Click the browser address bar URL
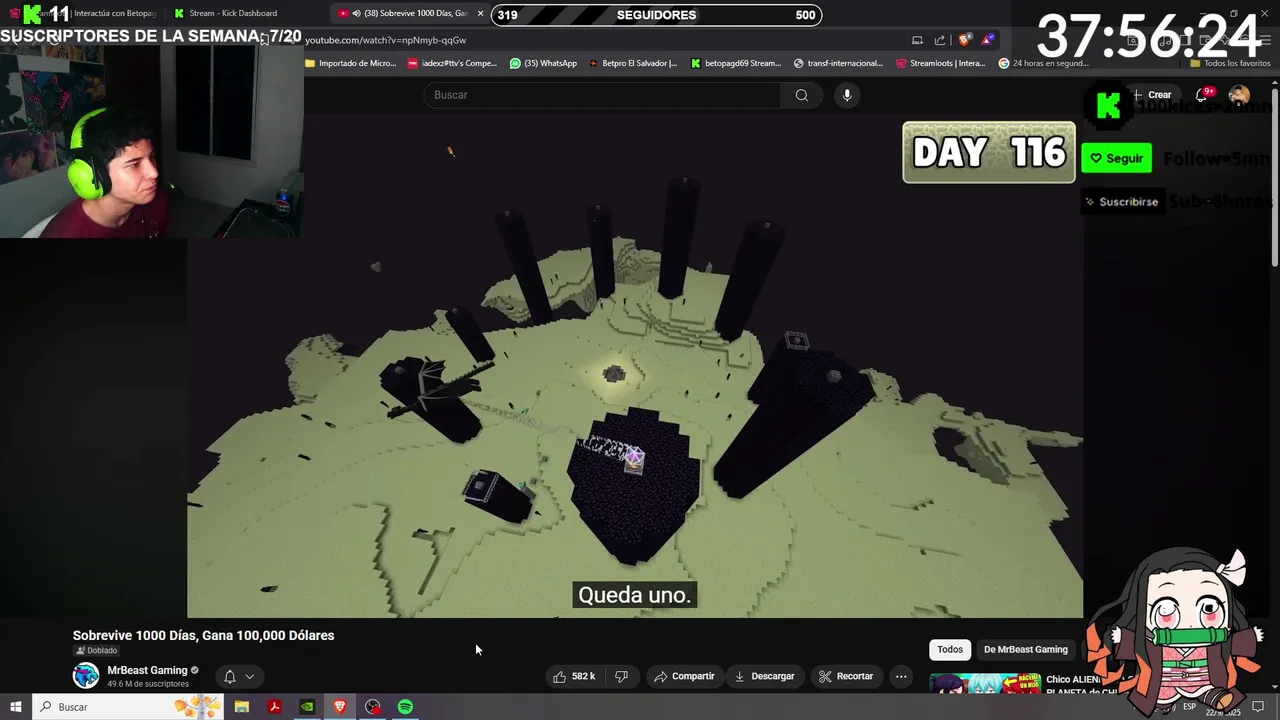1280x720 pixels. [x=385, y=40]
